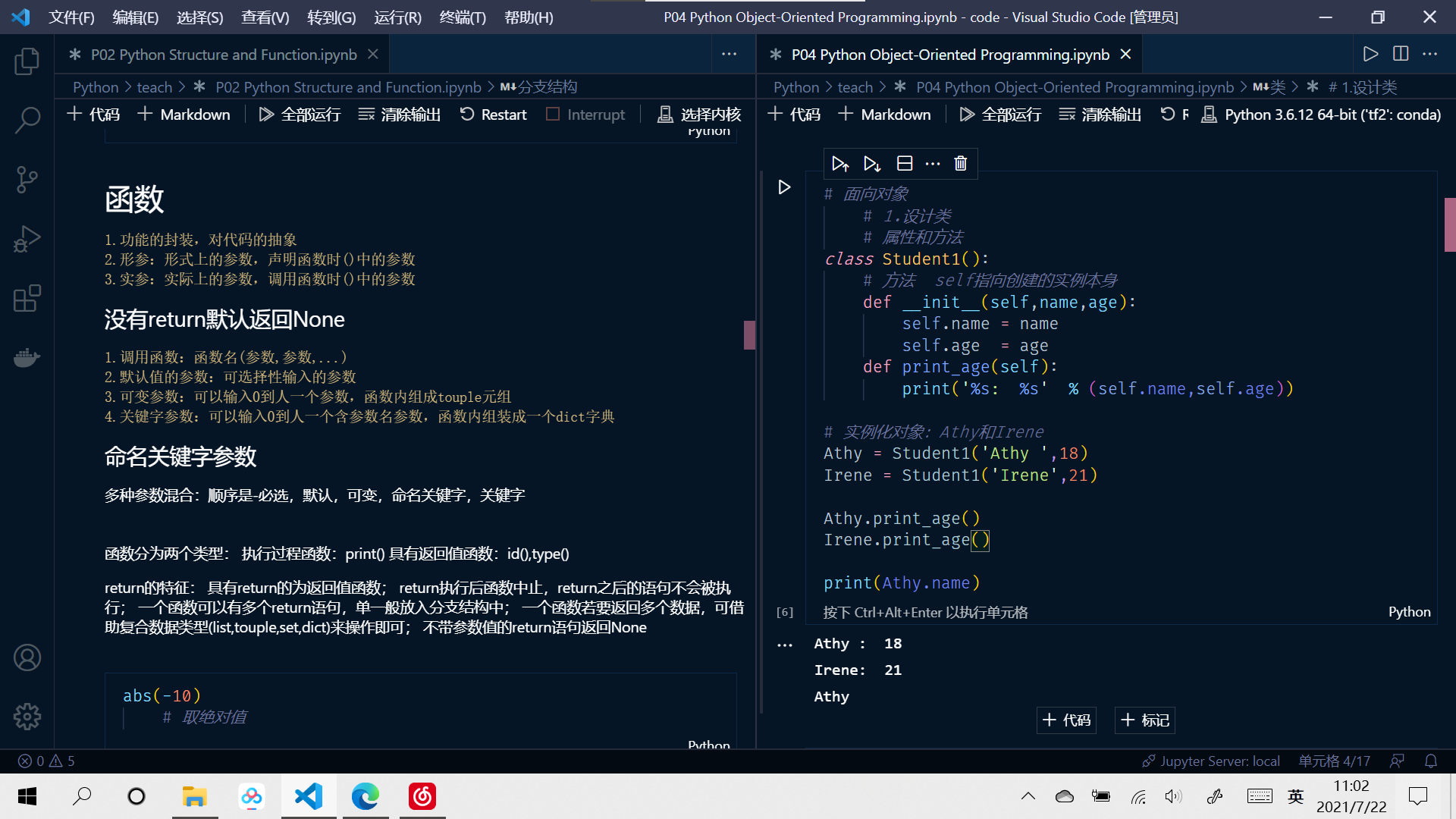
Task: Run the Student1 code cell
Action: [x=784, y=187]
